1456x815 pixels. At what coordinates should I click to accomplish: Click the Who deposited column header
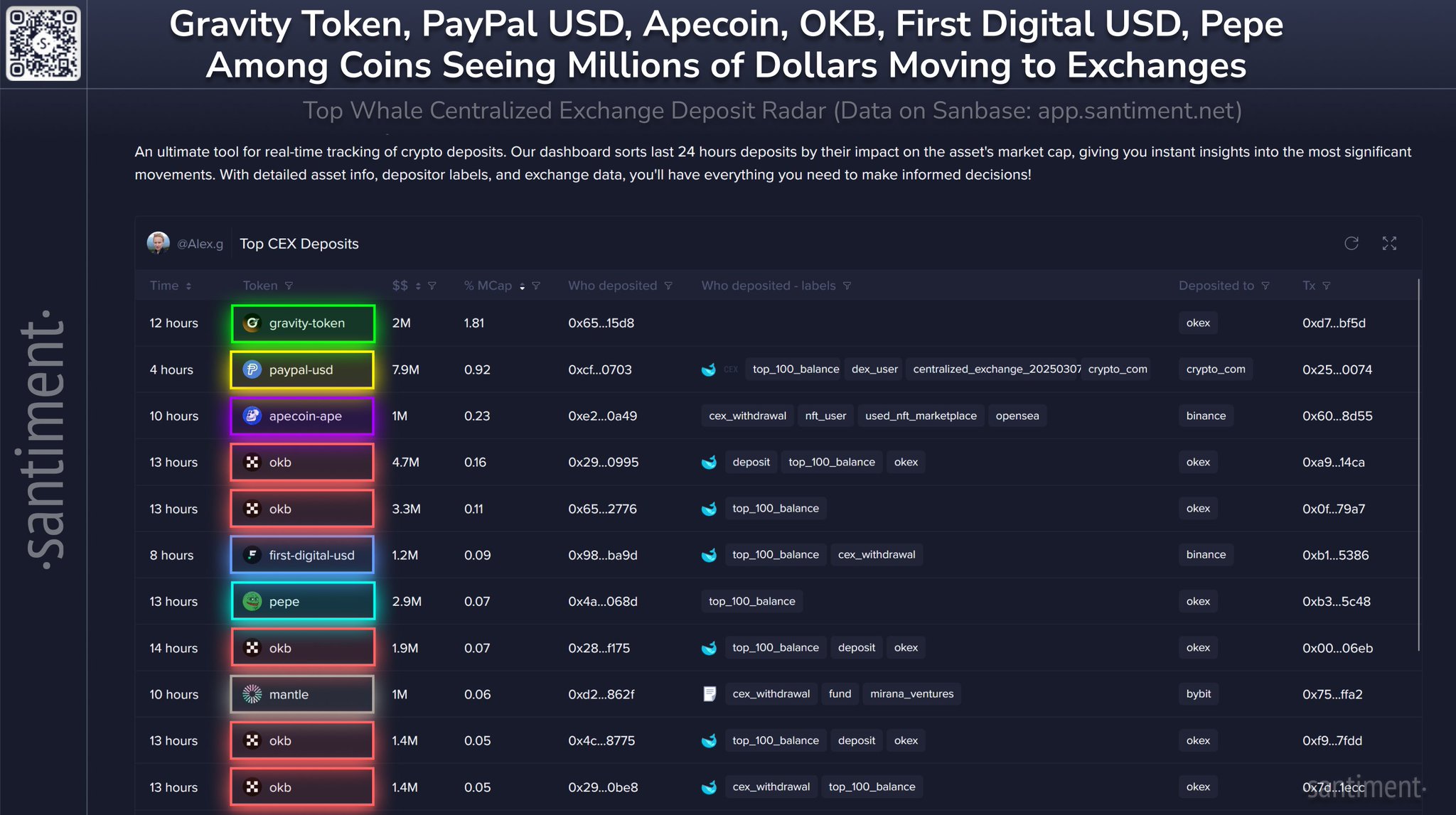612,286
